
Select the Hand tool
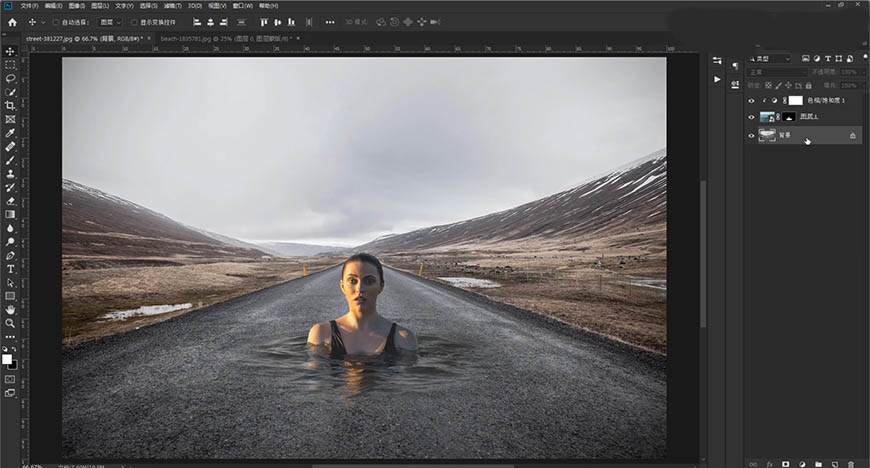10,310
